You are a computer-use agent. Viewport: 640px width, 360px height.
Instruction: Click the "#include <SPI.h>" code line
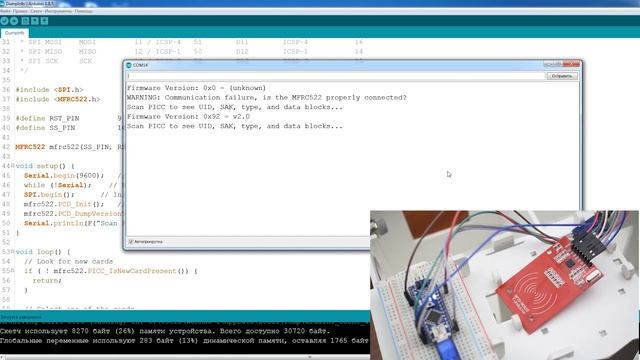(x=49, y=90)
